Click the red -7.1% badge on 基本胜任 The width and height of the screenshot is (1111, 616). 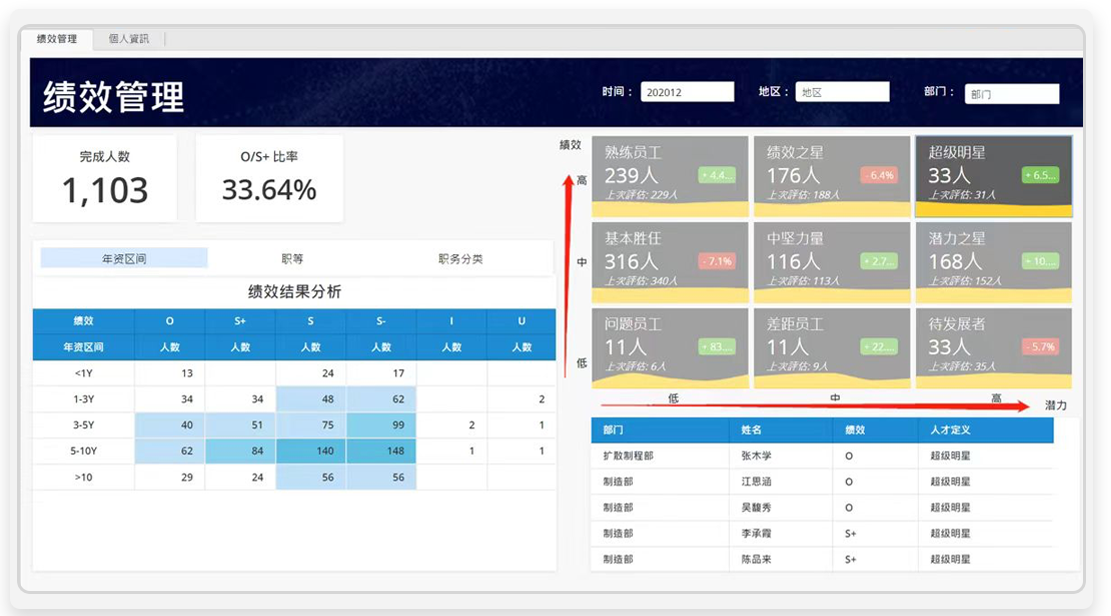tap(716, 262)
